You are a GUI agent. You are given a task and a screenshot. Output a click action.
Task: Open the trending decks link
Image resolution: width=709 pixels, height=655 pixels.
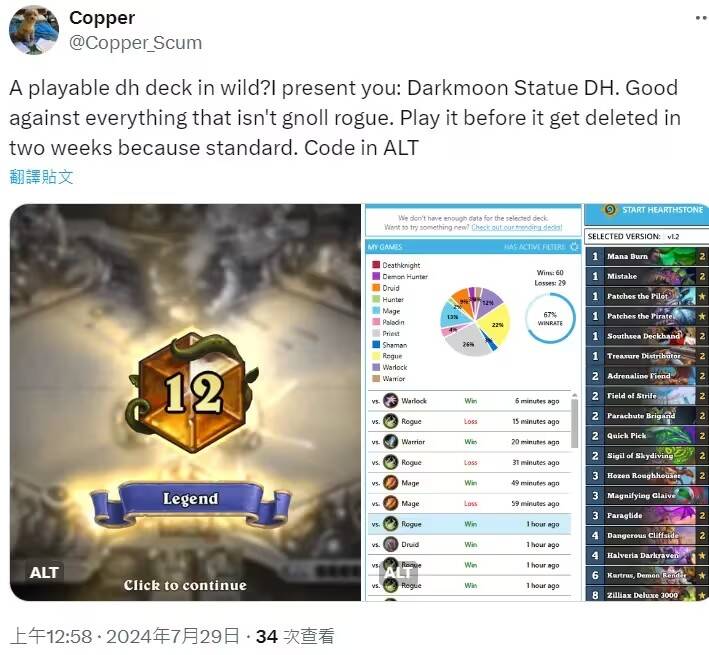(x=516, y=227)
